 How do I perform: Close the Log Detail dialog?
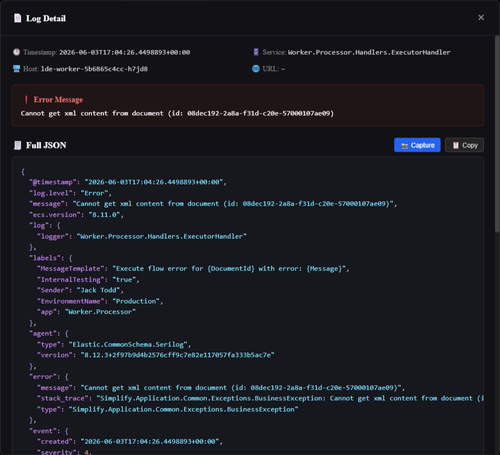[x=481, y=17]
